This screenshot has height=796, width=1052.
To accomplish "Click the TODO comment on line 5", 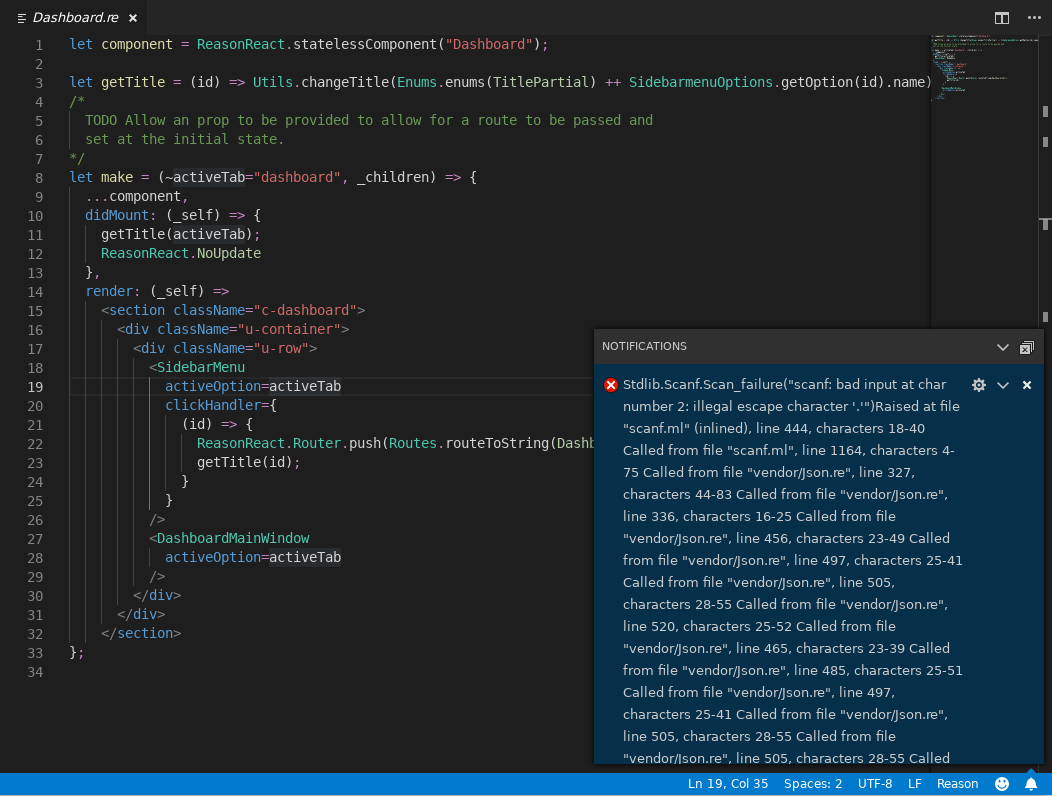I will tap(368, 120).
